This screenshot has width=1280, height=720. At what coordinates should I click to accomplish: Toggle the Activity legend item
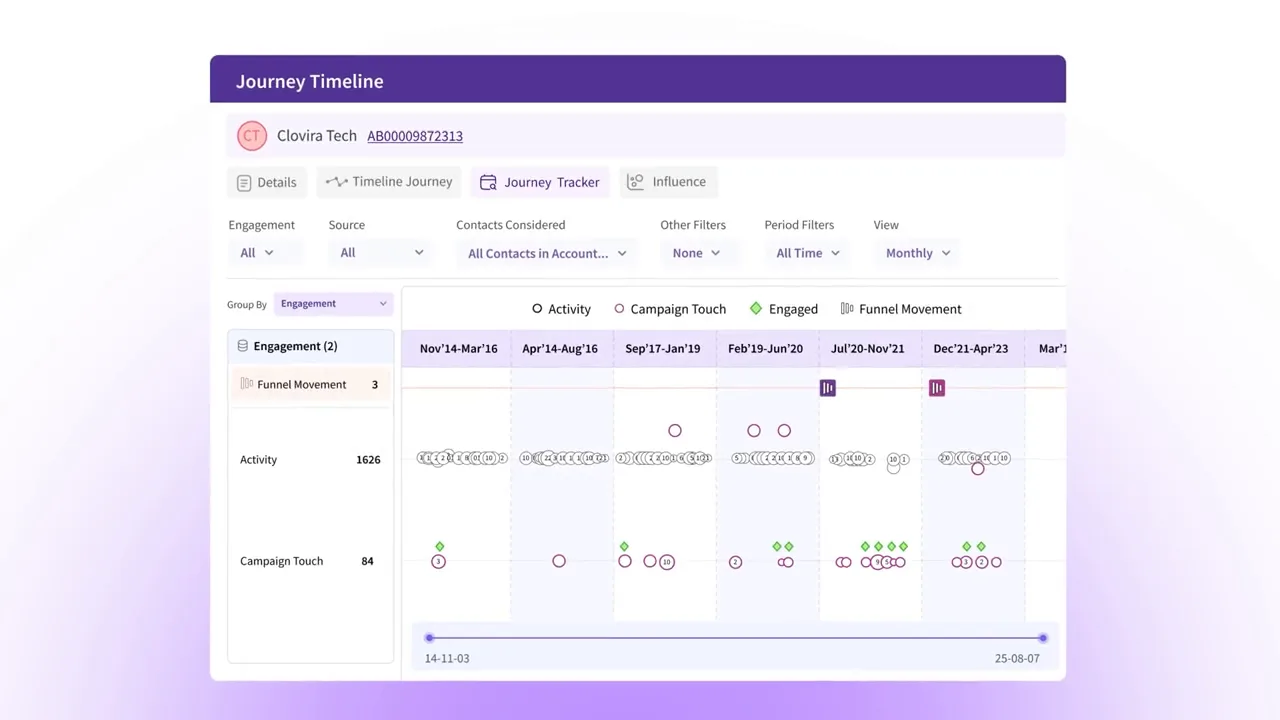(561, 309)
